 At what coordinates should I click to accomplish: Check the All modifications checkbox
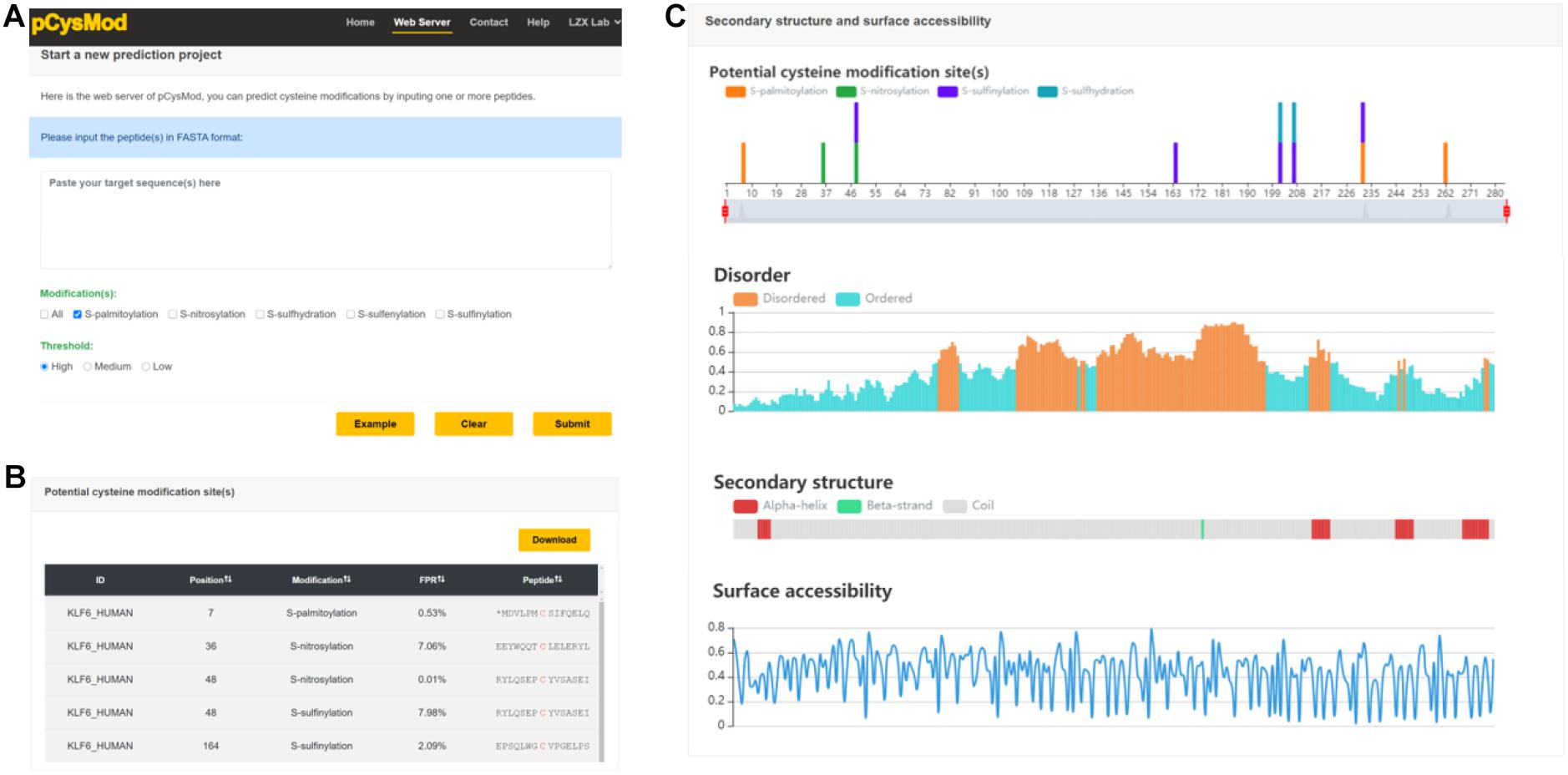[x=44, y=315]
